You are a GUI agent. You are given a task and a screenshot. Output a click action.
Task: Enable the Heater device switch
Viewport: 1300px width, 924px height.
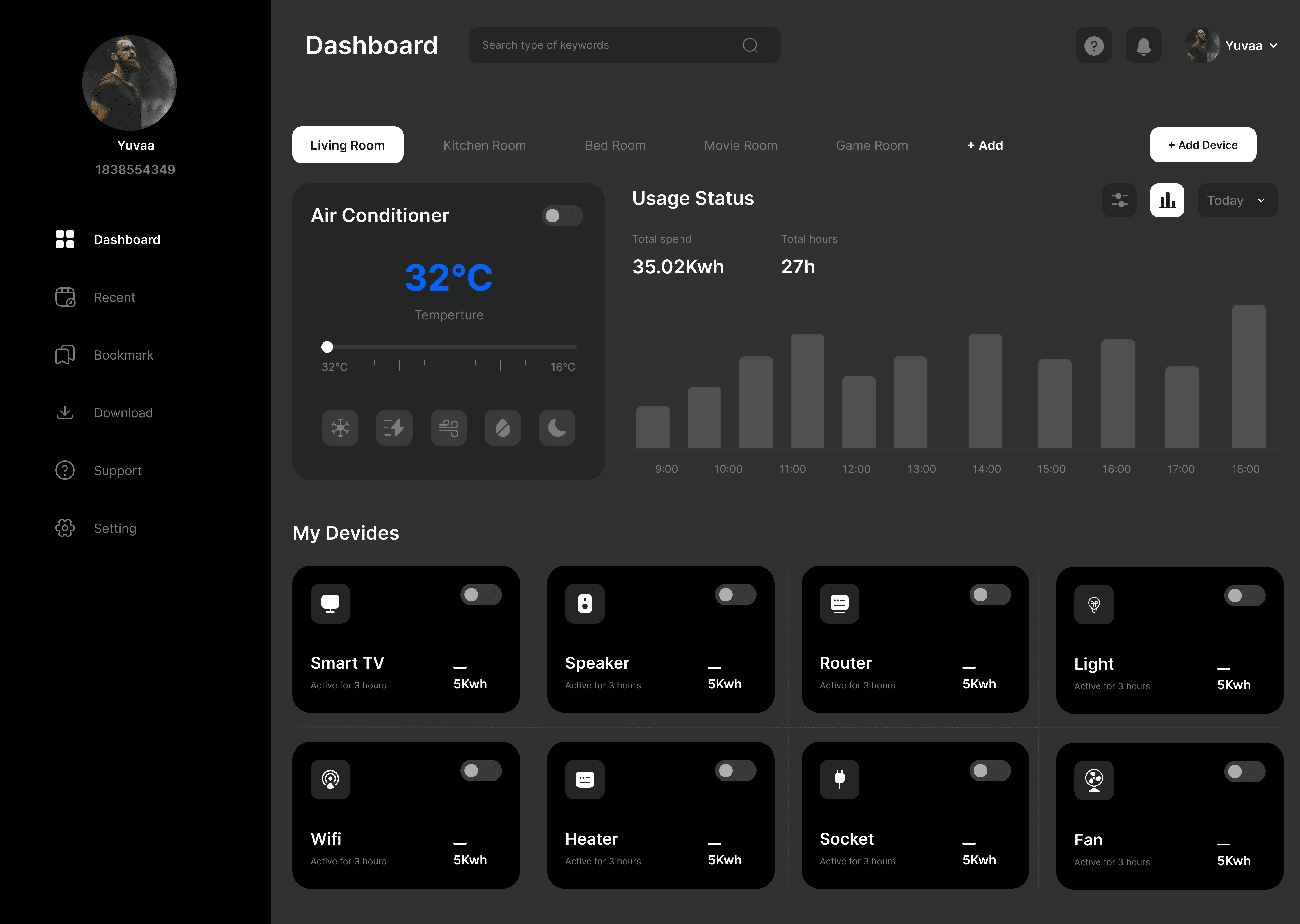pyautogui.click(x=735, y=770)
